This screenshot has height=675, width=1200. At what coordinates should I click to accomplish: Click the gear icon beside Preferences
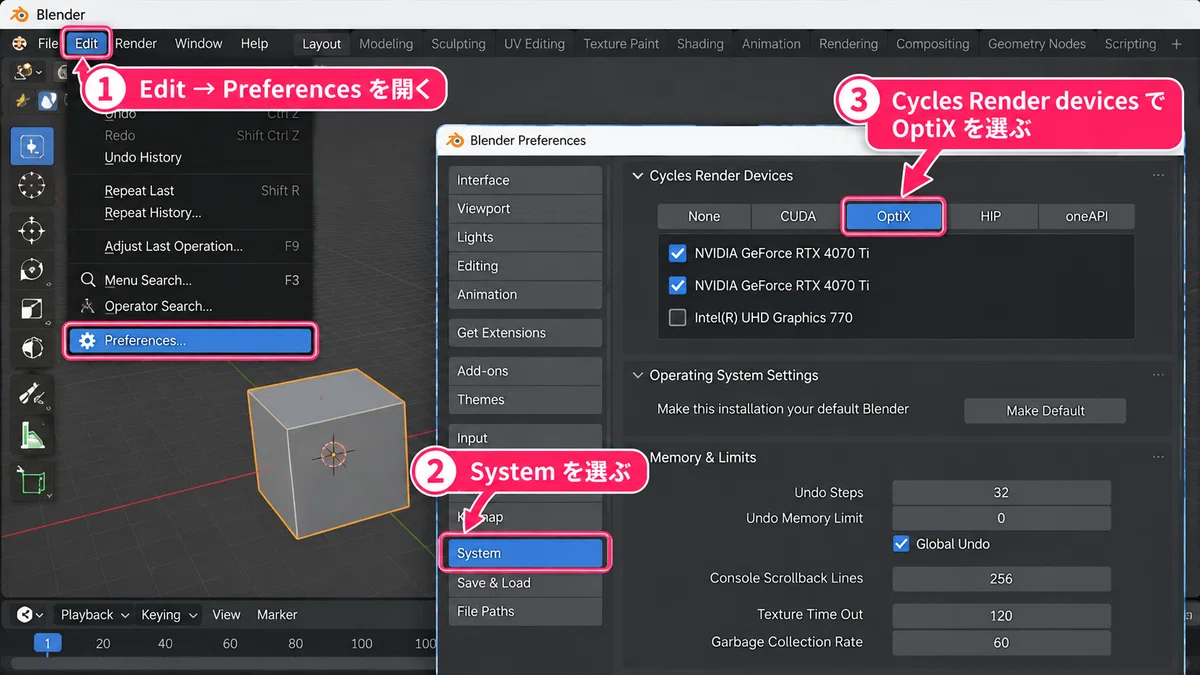click(87, 341)
